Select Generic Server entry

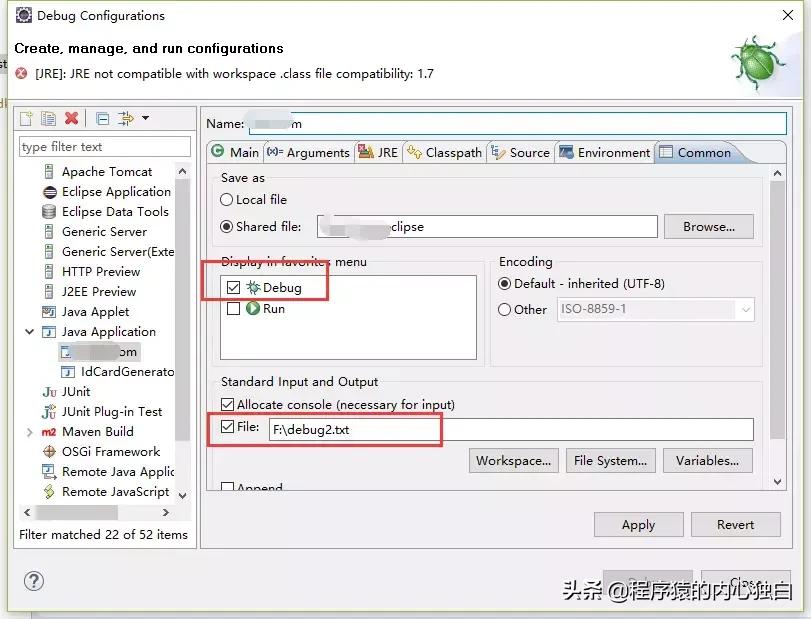[104, 232]
